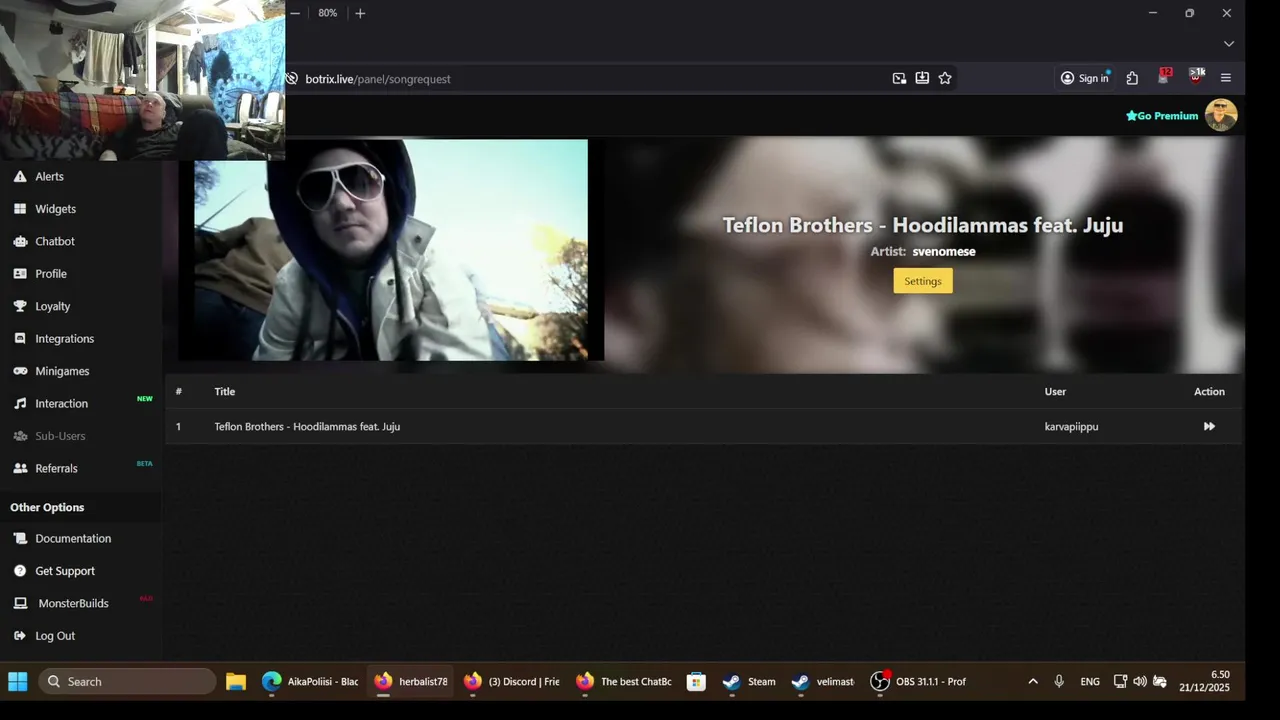The height and width of the screenshot is (720, 1280).
Task: Open the clock and date panel
Action: pos(1204,682)
